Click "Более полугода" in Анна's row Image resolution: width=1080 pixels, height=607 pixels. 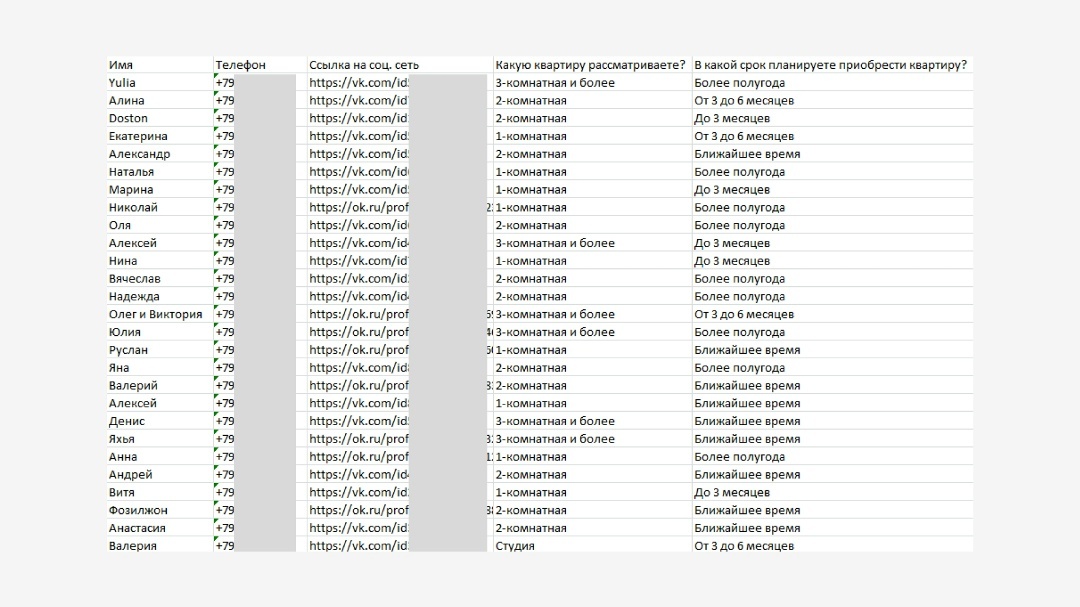[x=740, y=457]
